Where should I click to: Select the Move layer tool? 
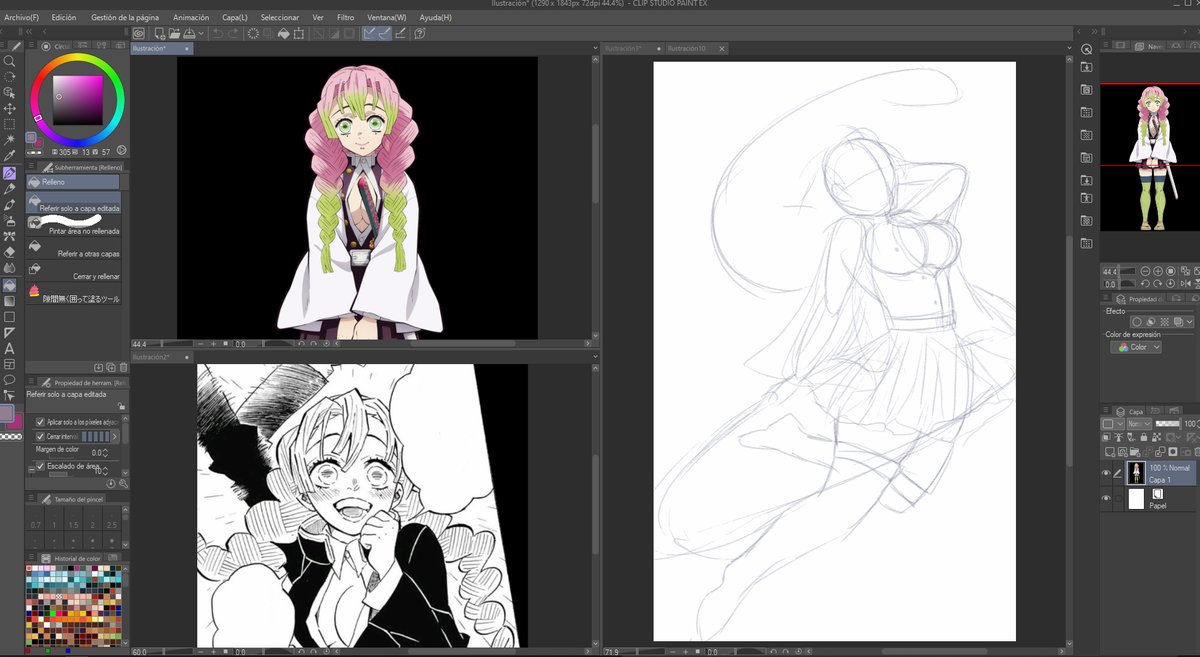pyautogui.click(x=10, y=109)
